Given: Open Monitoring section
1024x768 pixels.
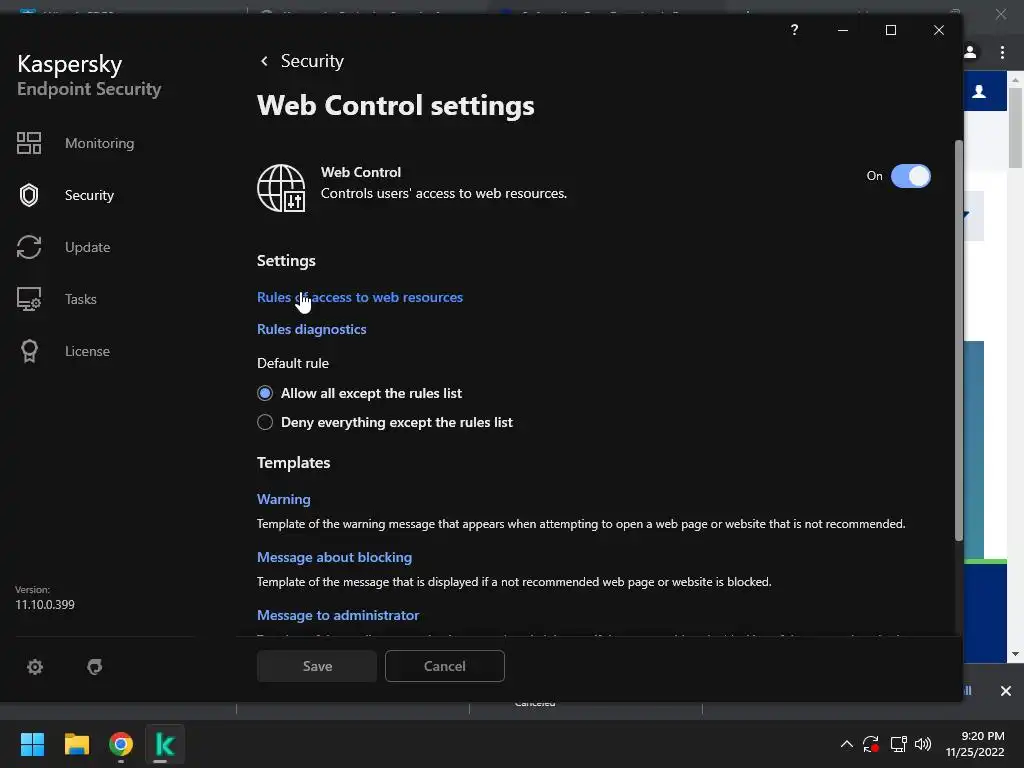Looking at the screenshot, I should (99, 143).
